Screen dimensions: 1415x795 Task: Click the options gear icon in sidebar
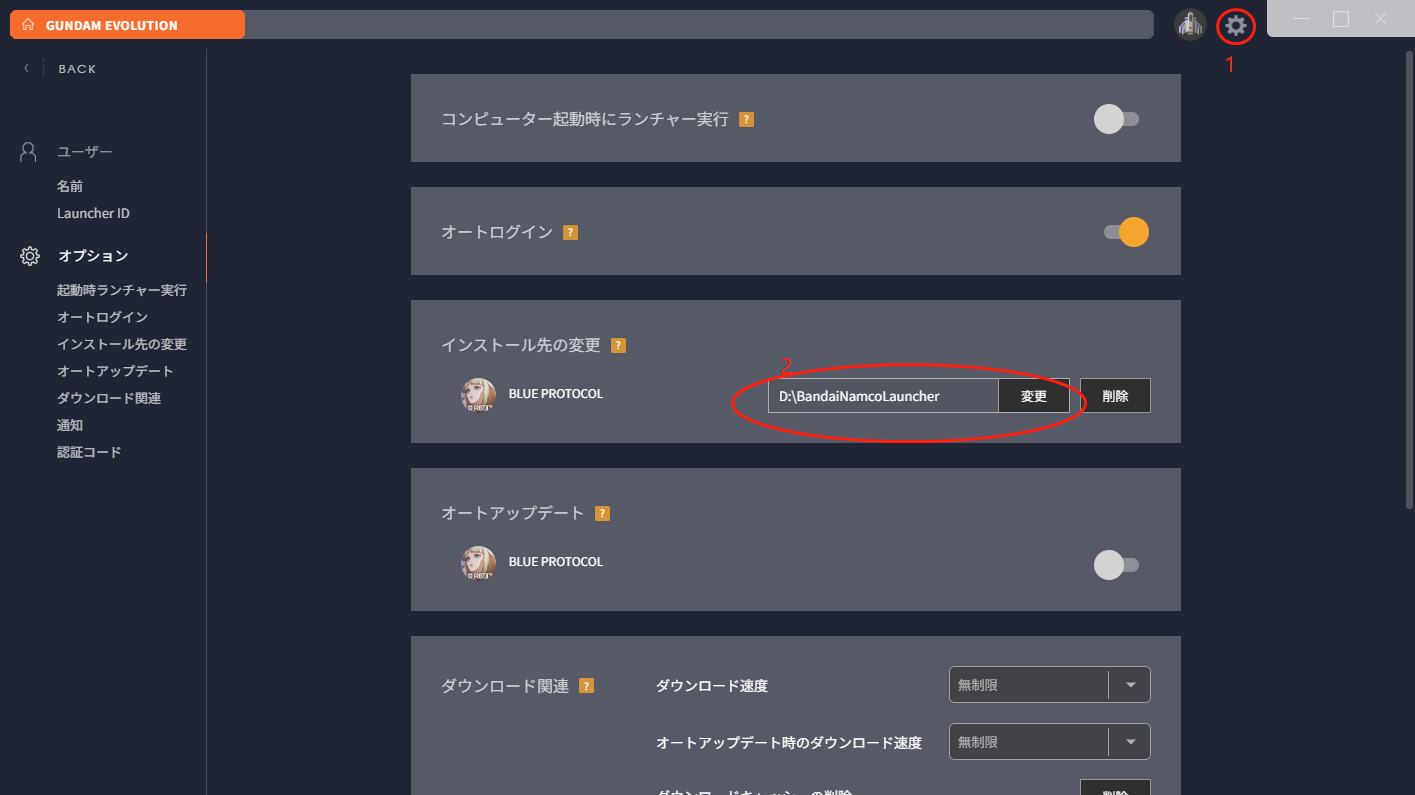30,256
